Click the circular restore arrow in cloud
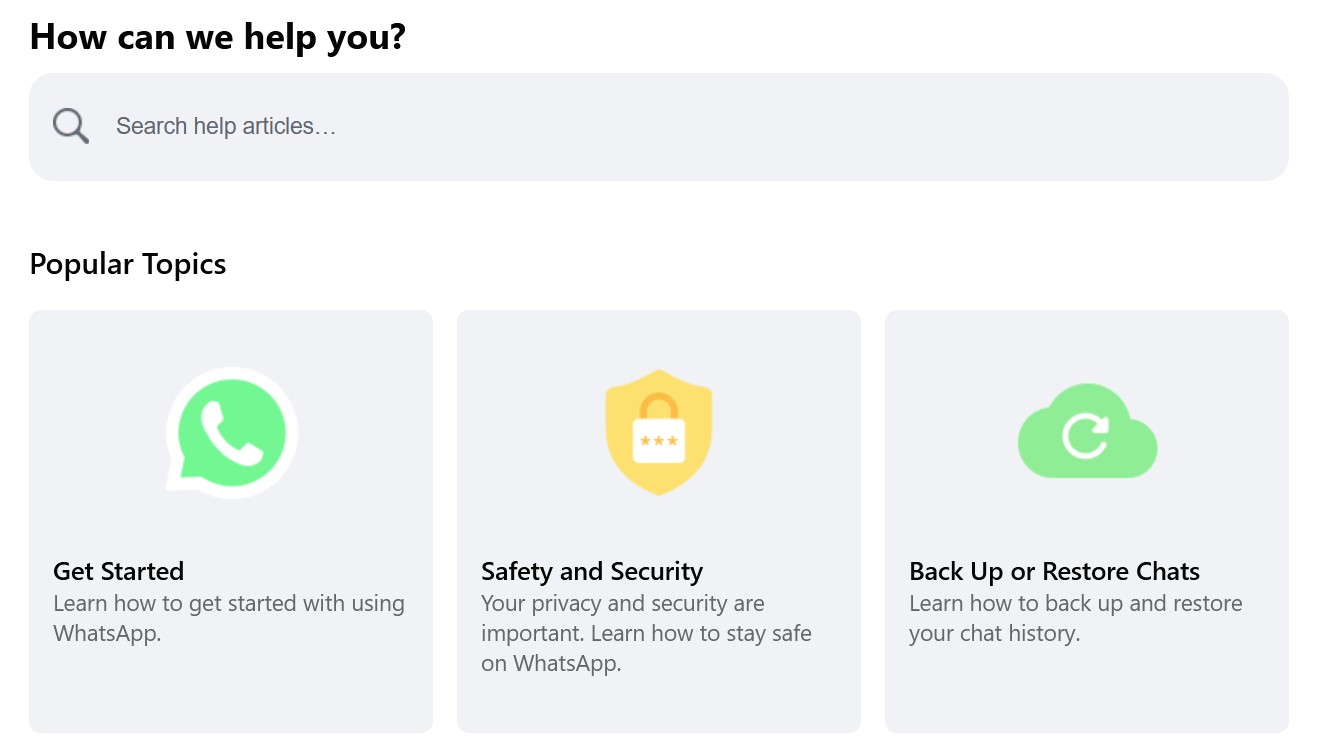The image size is (1324, 748). [1085, 436]
